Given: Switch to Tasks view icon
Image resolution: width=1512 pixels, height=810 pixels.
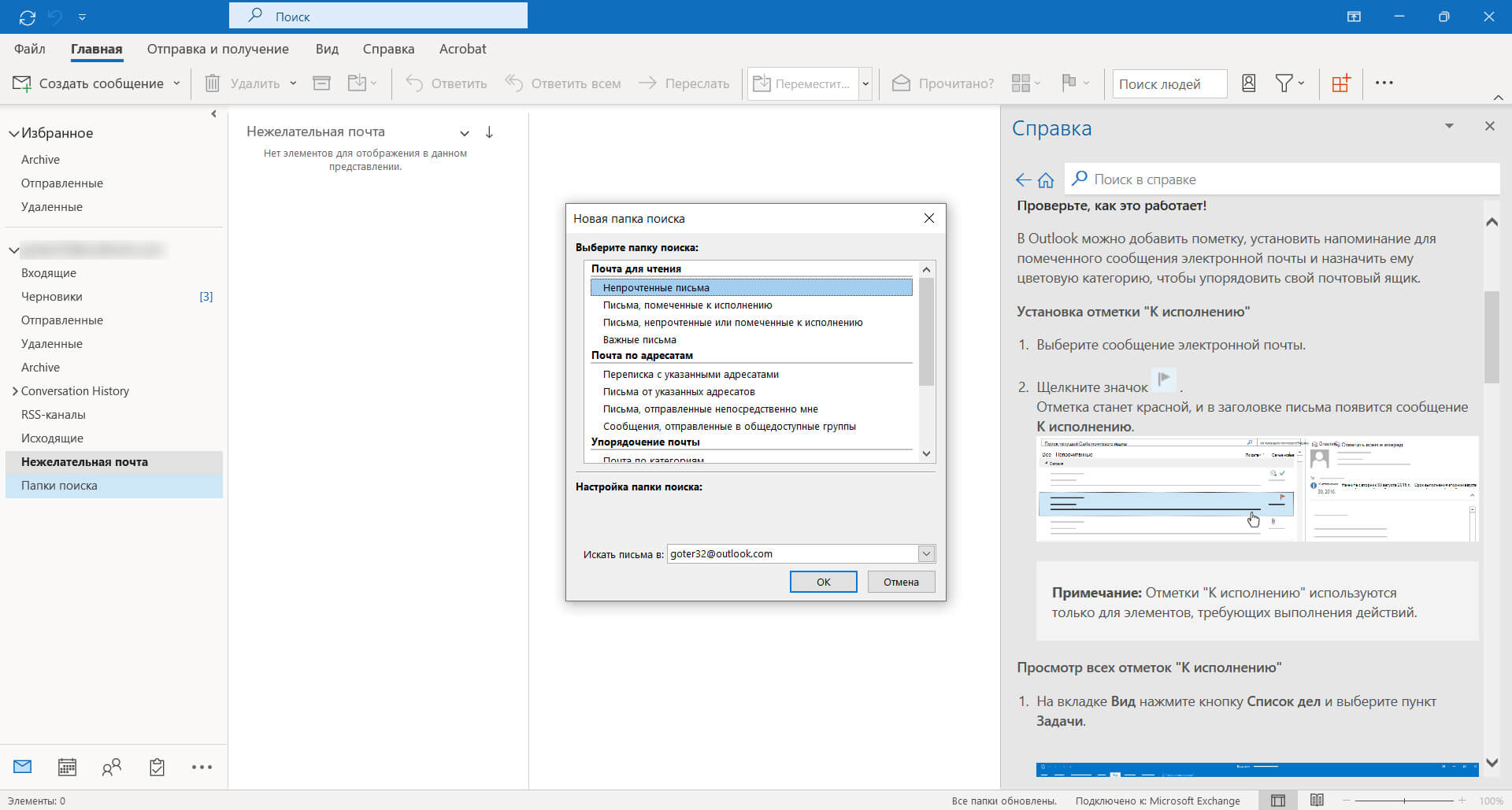Looking at the screenshot, I should pyautogui.click(x=157, y=767).
